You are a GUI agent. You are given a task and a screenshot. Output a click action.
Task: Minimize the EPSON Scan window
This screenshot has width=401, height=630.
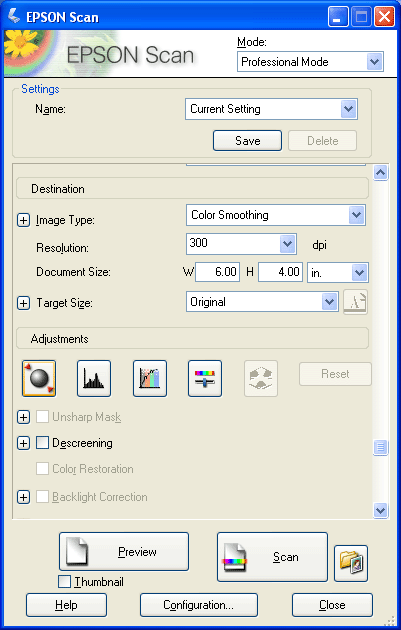(338, 17)
